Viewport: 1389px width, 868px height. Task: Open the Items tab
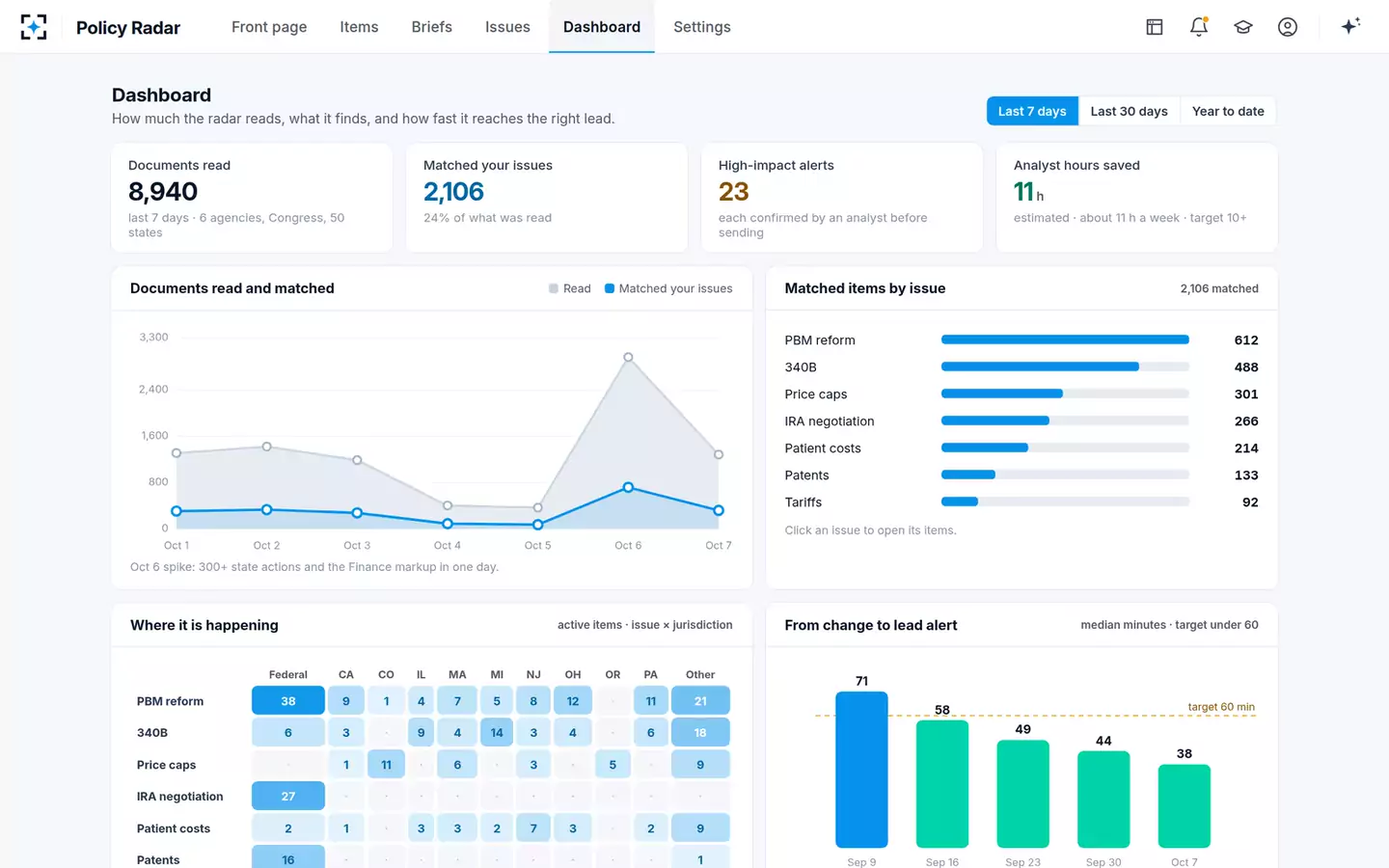359,27
